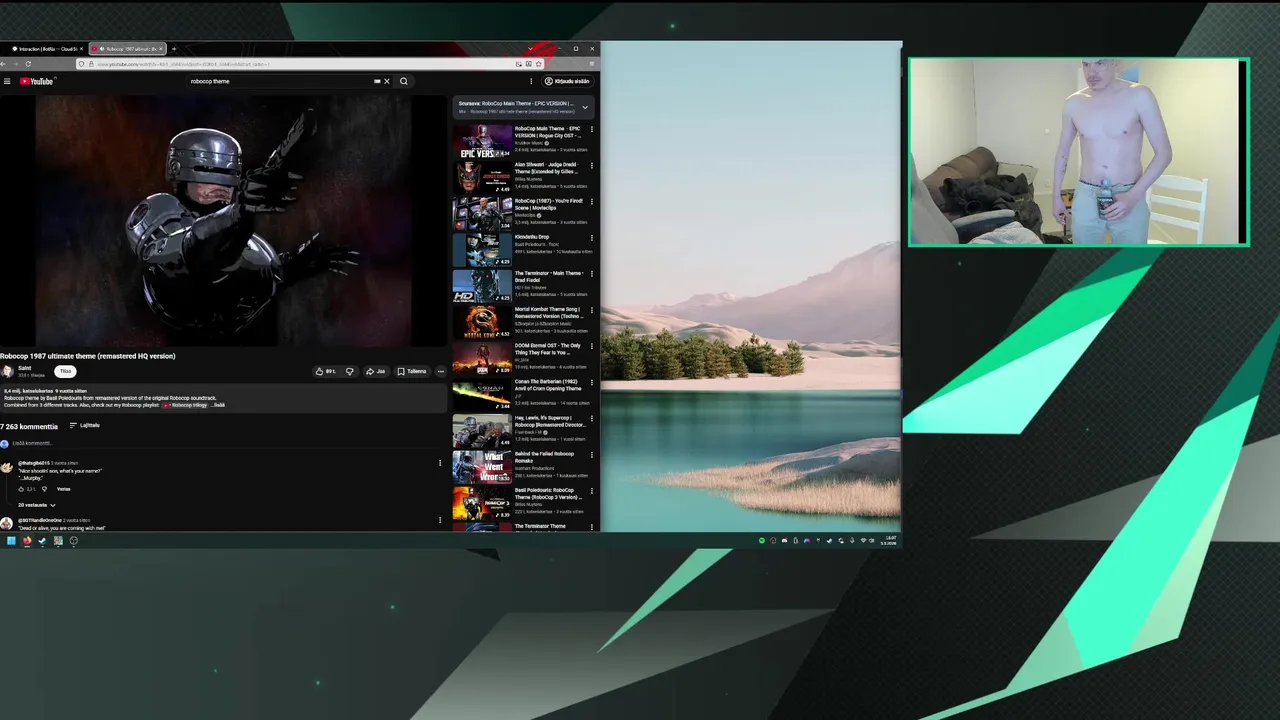Expand '20 vastausta' replies
Image resolution: width=1280 pixels, height=720 pixels.
[x=37, y=505]
